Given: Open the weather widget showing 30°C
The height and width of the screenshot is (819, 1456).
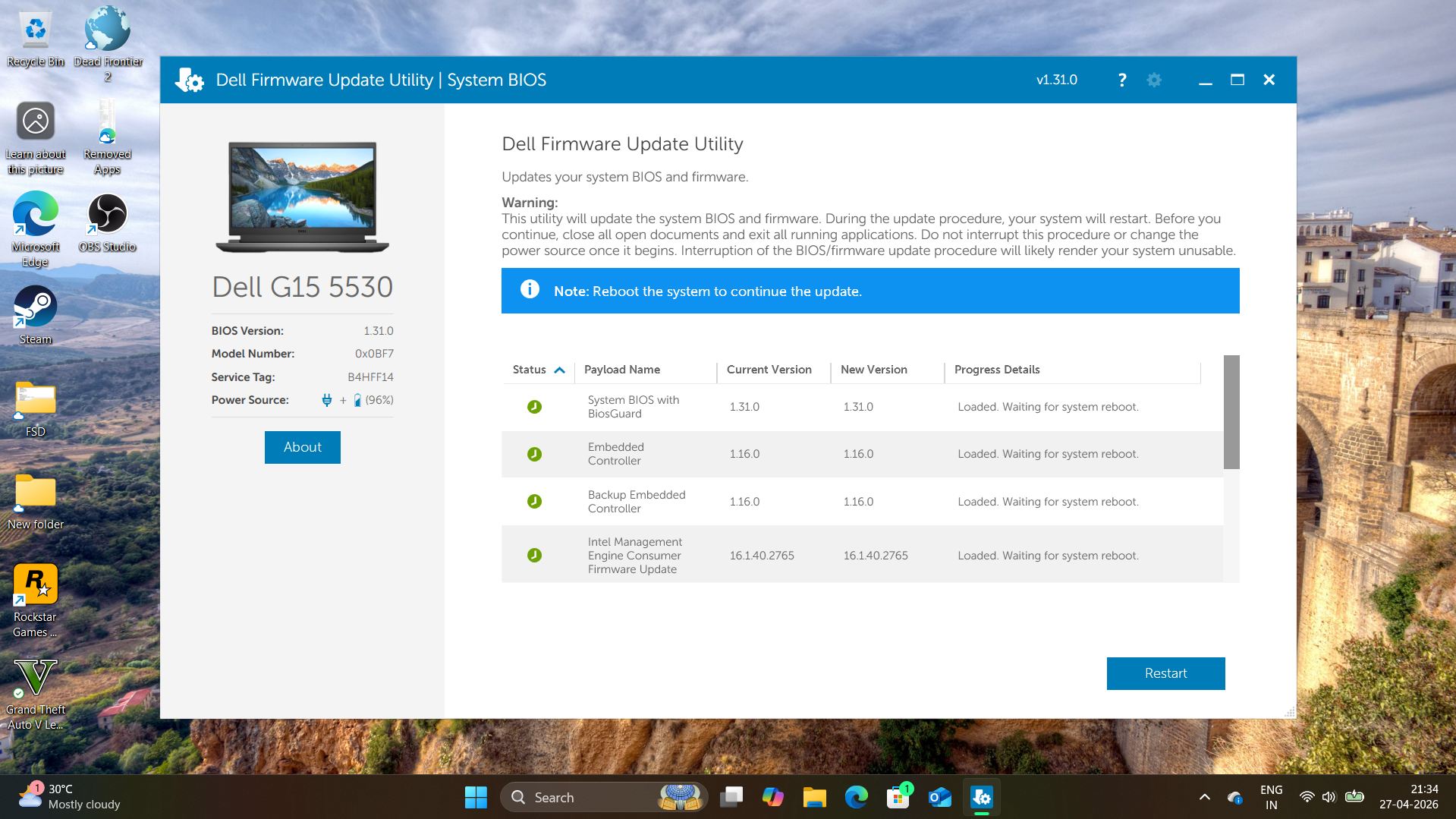Looking at the screenshot, I should tap(70, 797).
